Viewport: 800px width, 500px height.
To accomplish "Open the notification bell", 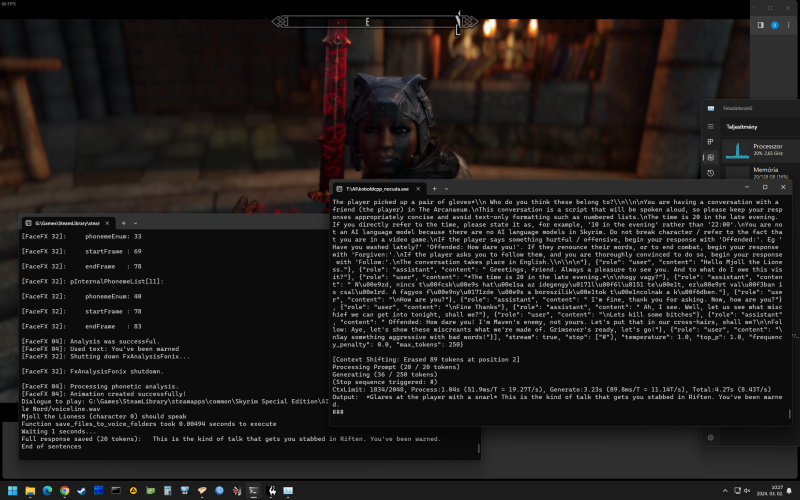I will point(789,491).
